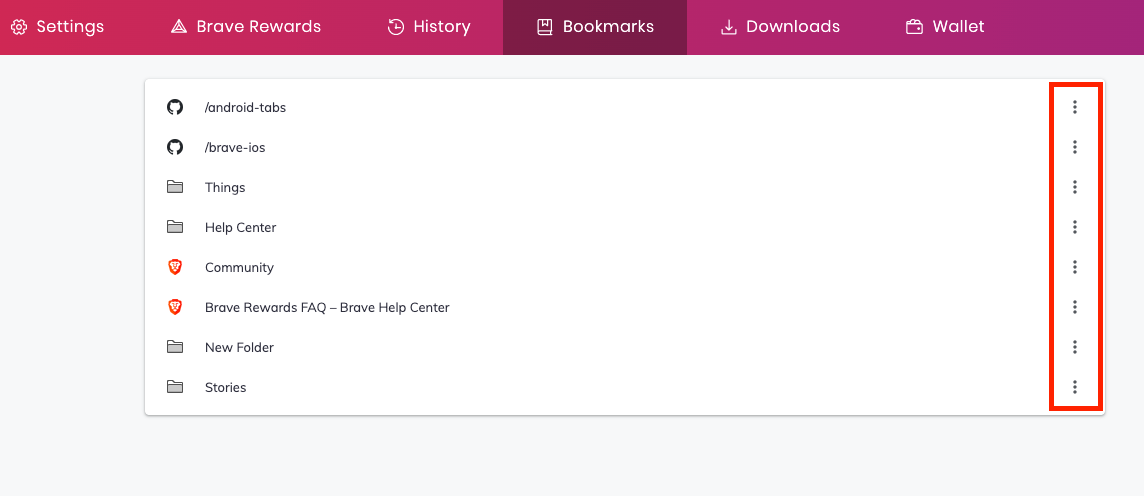Screen dimensions: 1144x496
Task: Click the folder icon next to Stories
Action: pyautogui.click(x=174, y=387)
